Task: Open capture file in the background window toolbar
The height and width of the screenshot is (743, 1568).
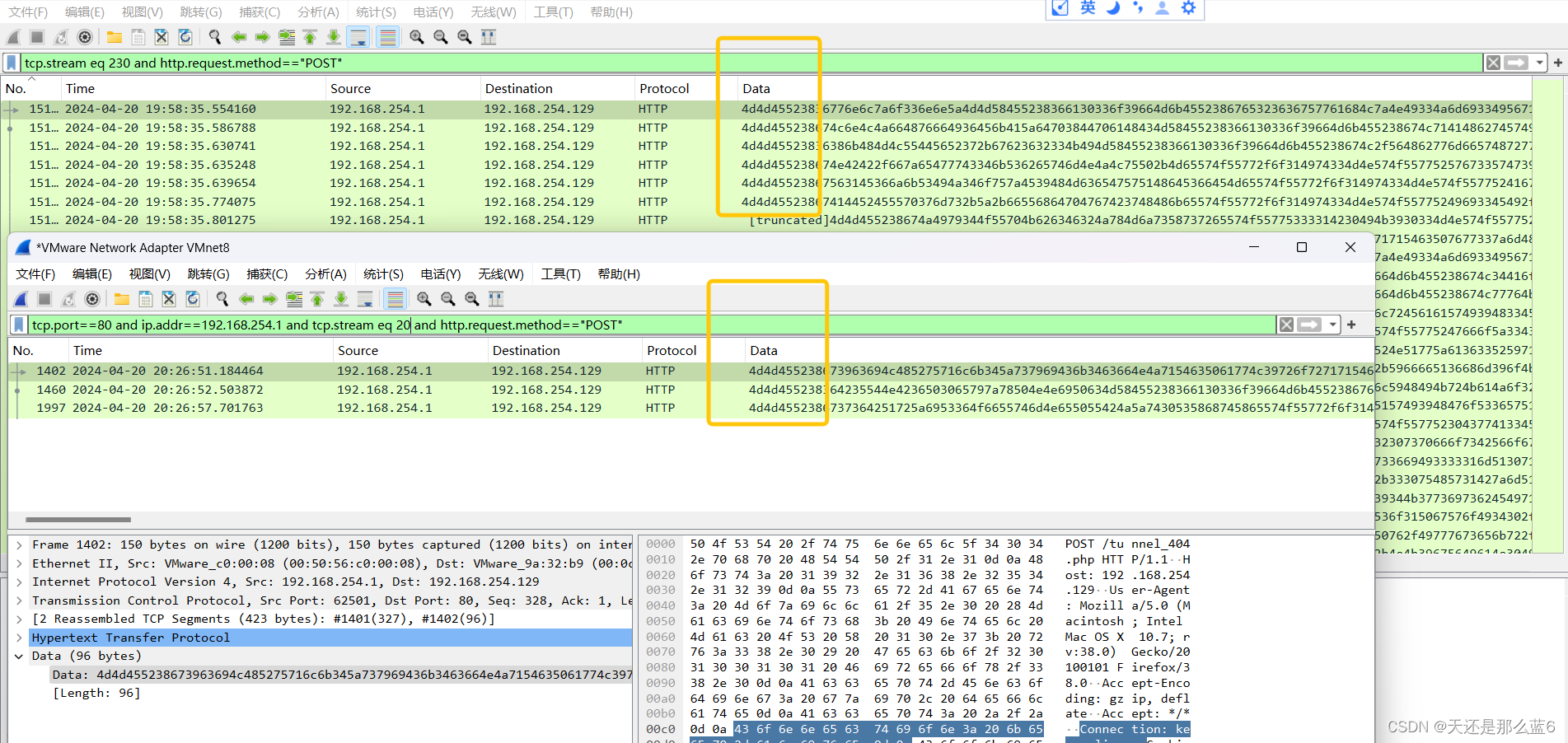Action: point(115,37)
